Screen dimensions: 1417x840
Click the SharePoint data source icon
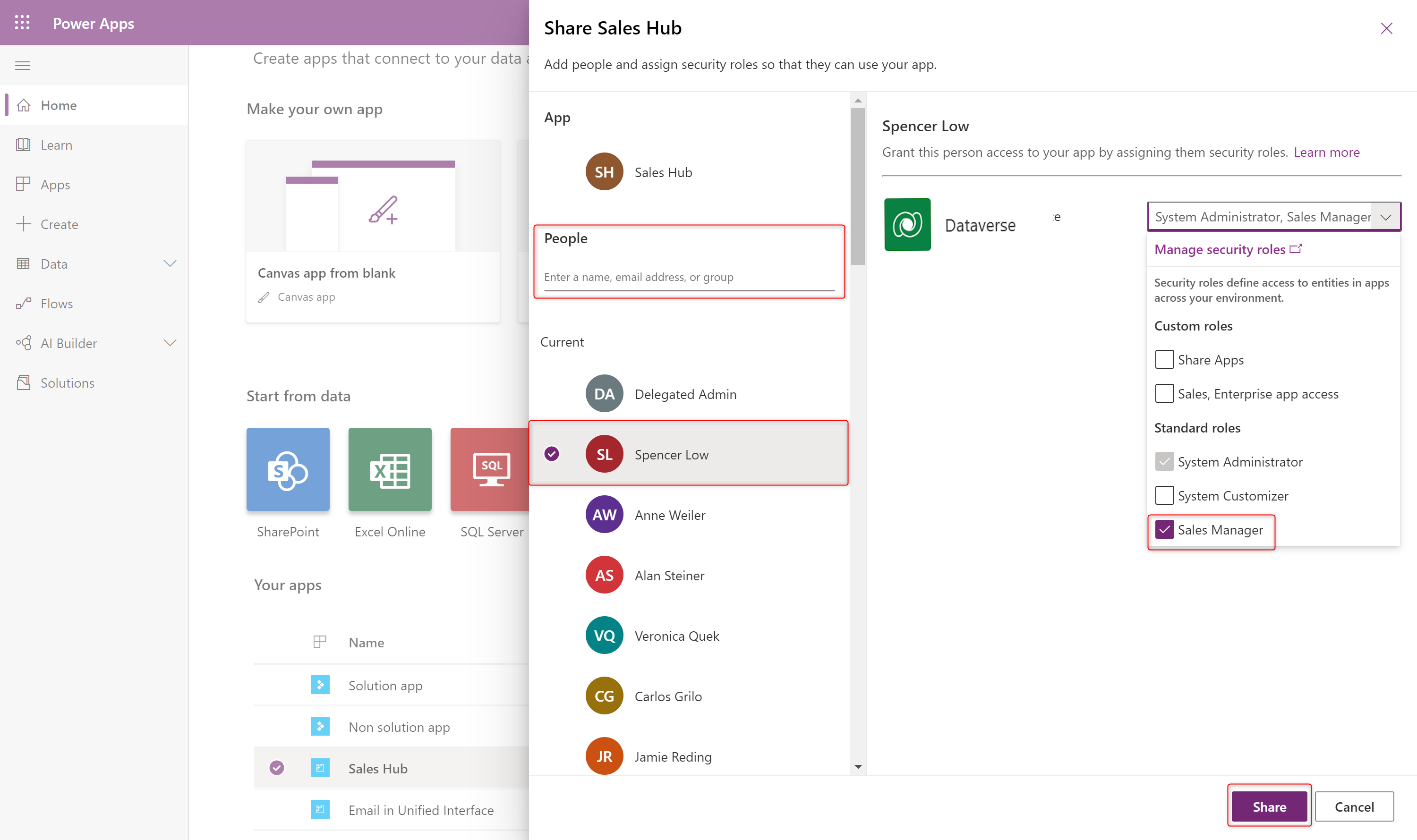point(287,469)
